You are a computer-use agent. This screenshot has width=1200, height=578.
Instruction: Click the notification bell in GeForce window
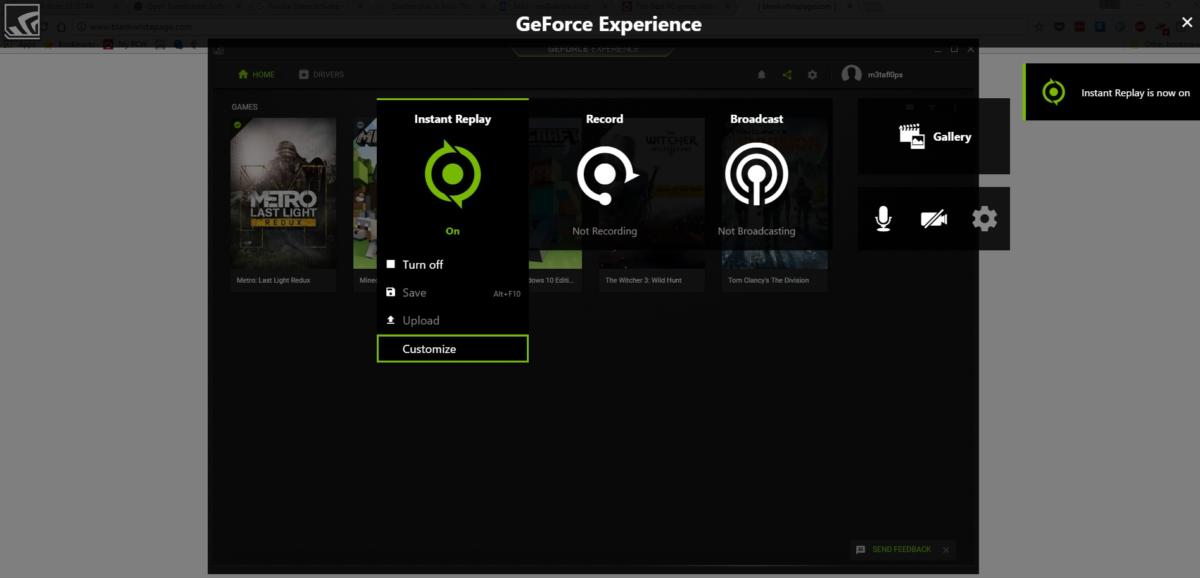pyautogui.click(x=761, y=75)
